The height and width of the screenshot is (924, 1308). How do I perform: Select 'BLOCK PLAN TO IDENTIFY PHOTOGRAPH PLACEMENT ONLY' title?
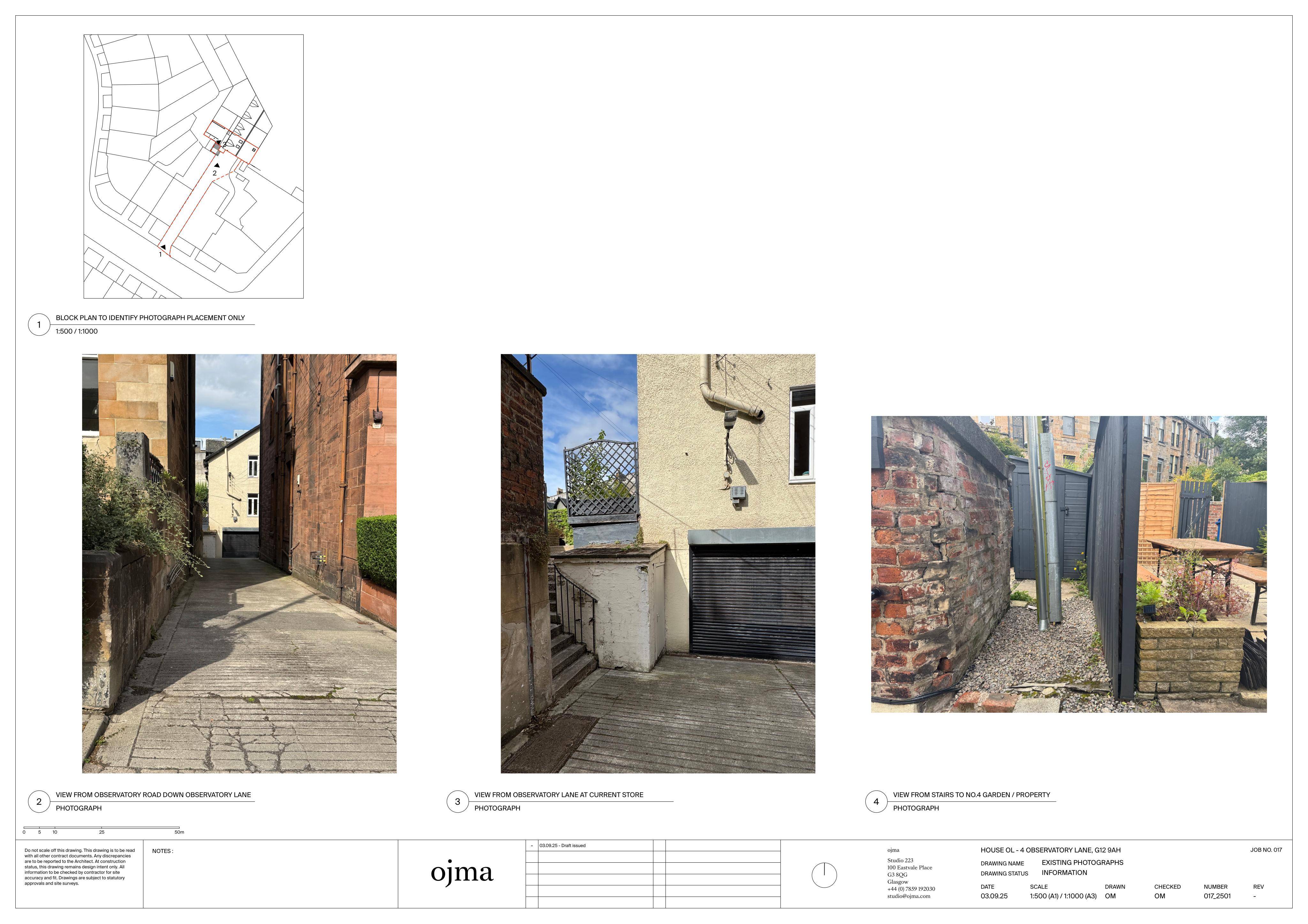point(150,318)
